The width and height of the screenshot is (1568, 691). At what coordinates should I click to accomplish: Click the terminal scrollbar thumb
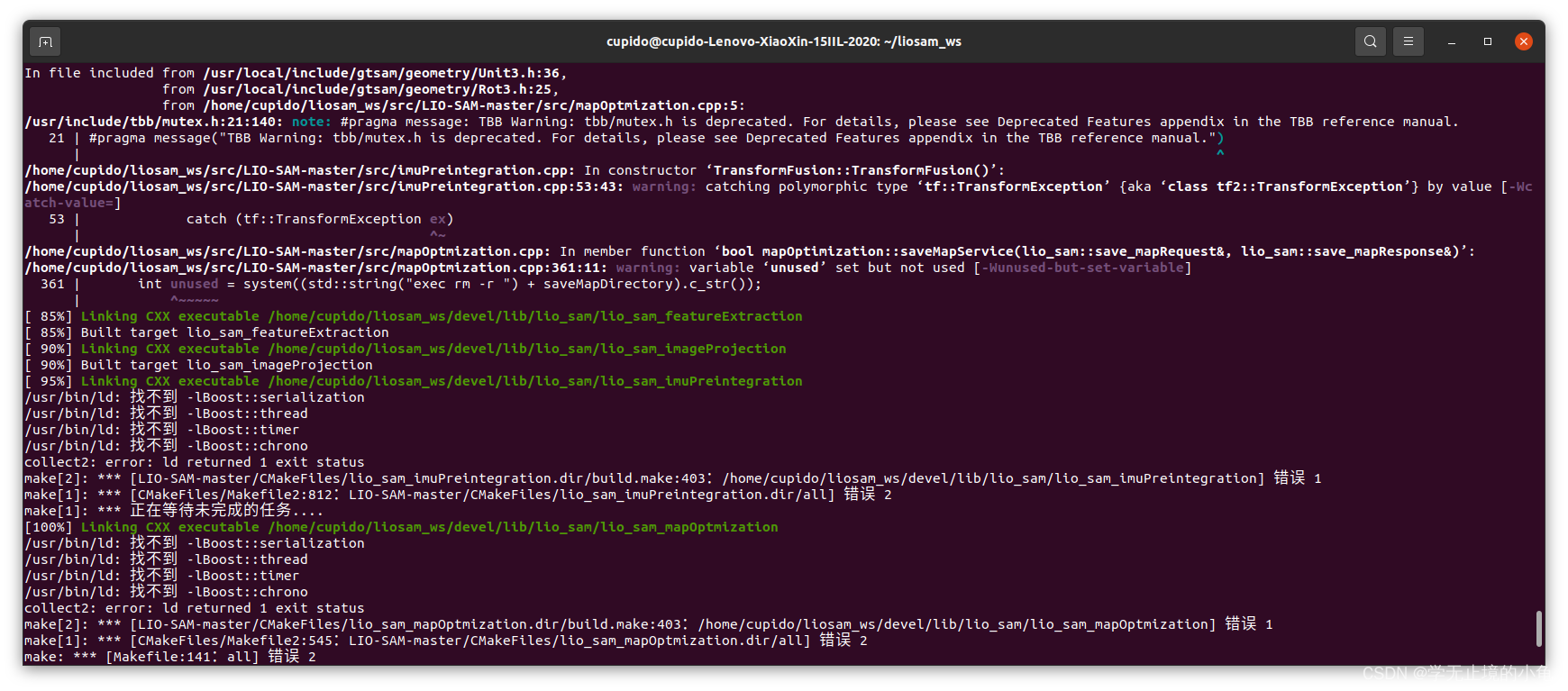1538,628
